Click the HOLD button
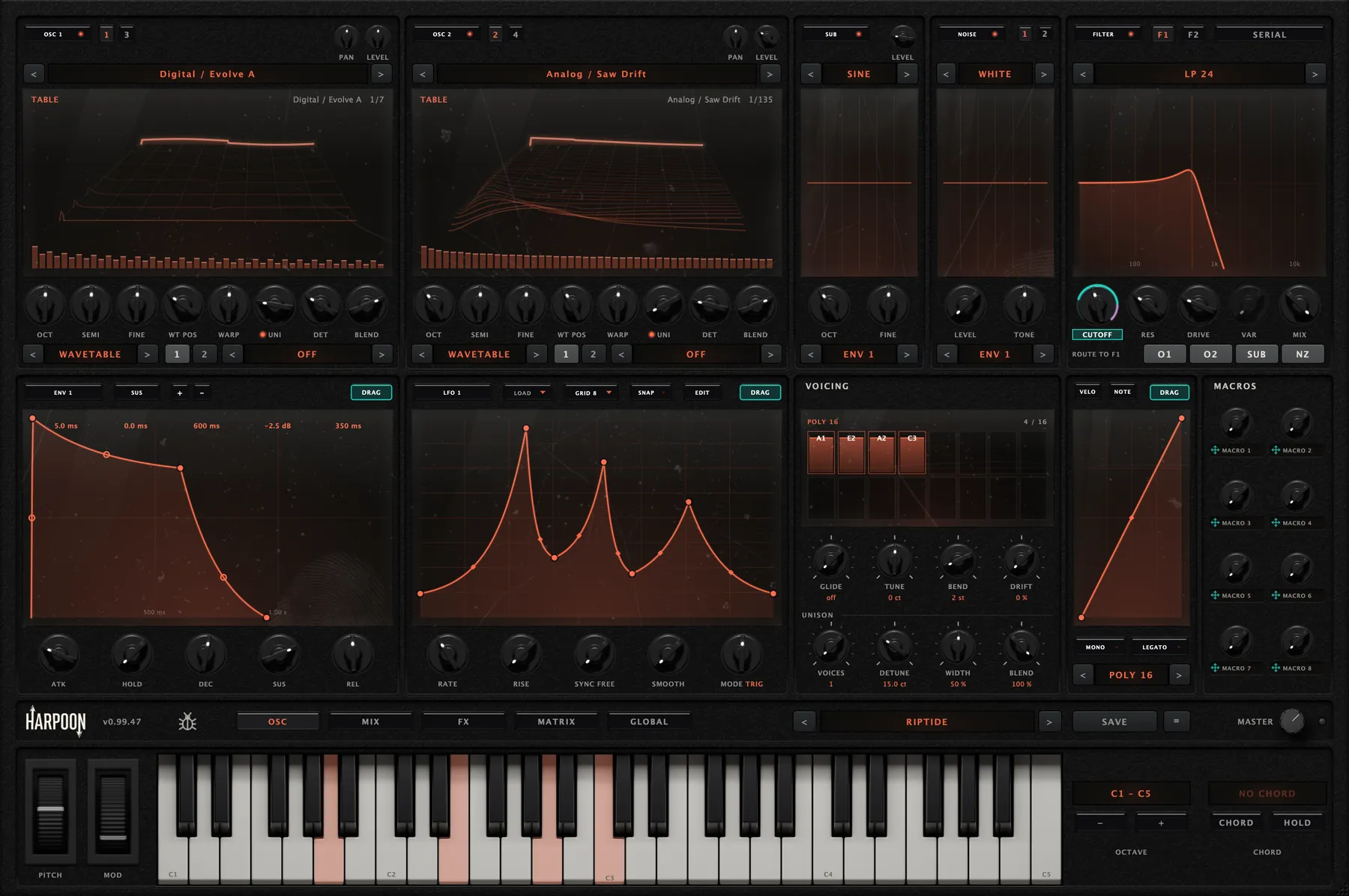 (x=1297, y=823)
